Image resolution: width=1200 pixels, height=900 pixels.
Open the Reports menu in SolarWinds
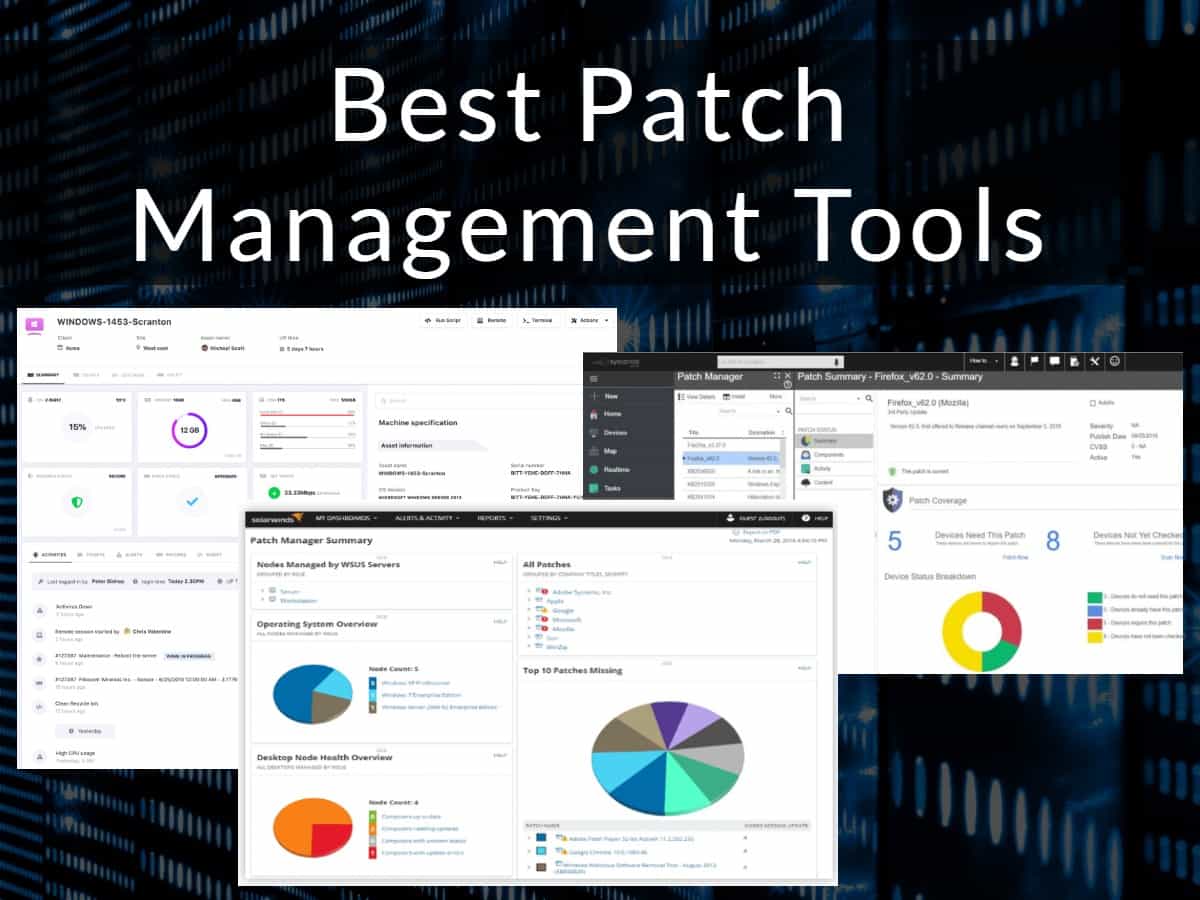[x=495, y=518]
